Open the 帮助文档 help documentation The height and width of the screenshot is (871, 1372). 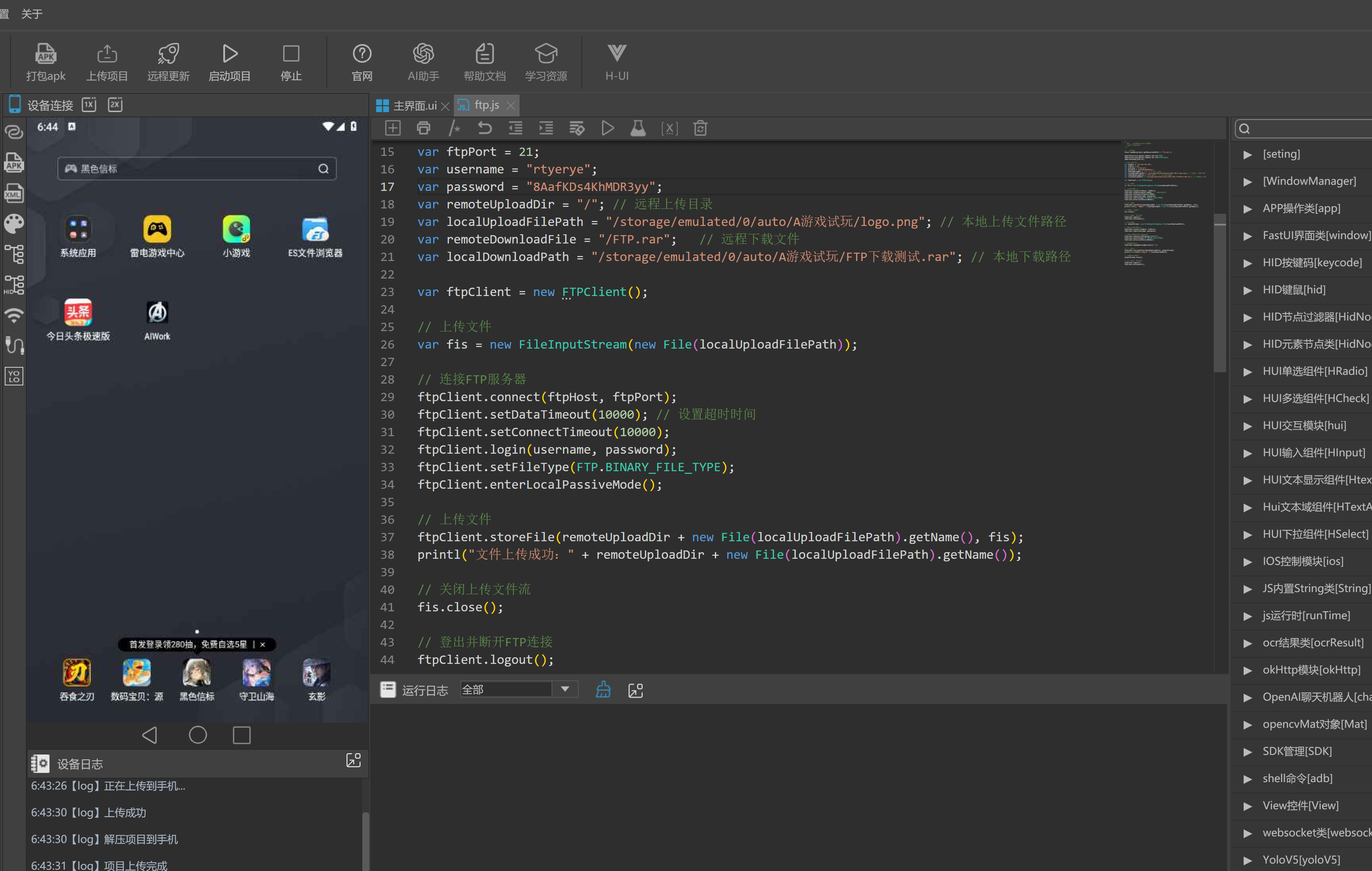484,62
